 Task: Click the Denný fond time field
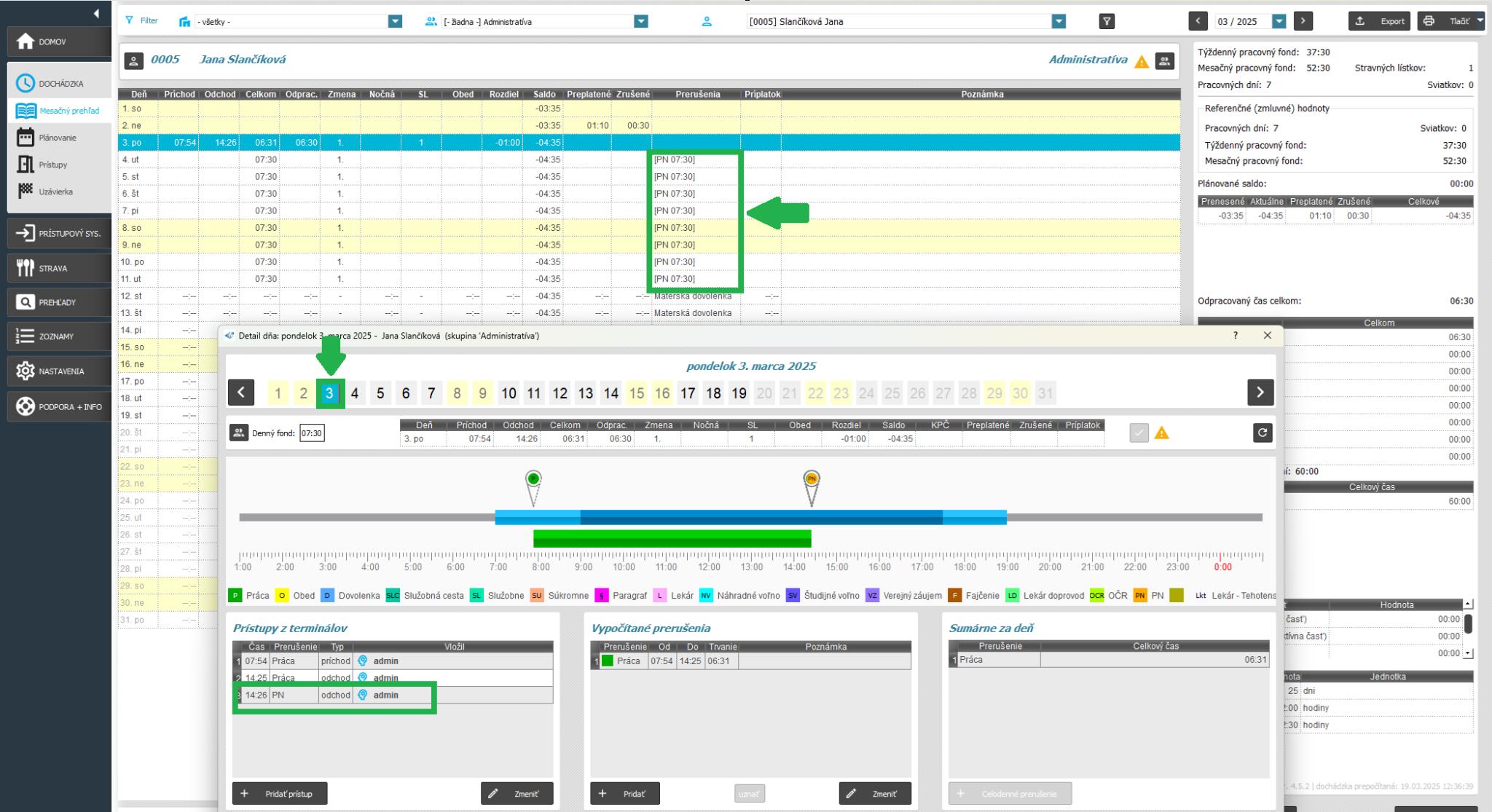(x=312, y=433)
